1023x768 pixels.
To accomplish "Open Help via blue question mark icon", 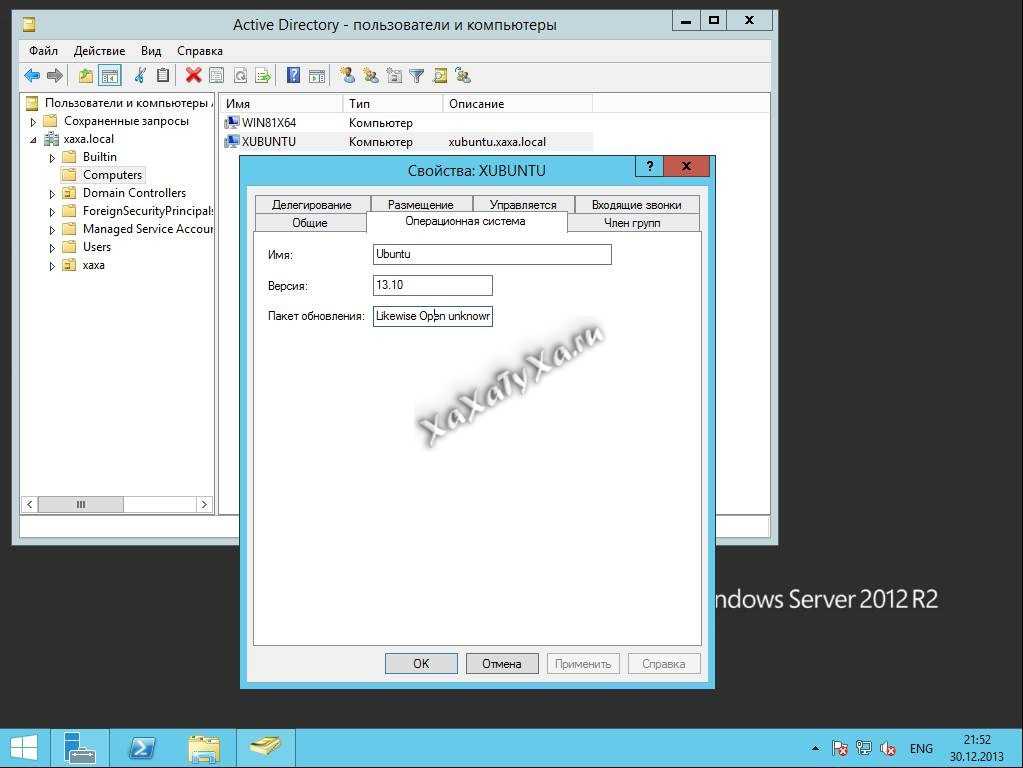I will click(293, 76).
